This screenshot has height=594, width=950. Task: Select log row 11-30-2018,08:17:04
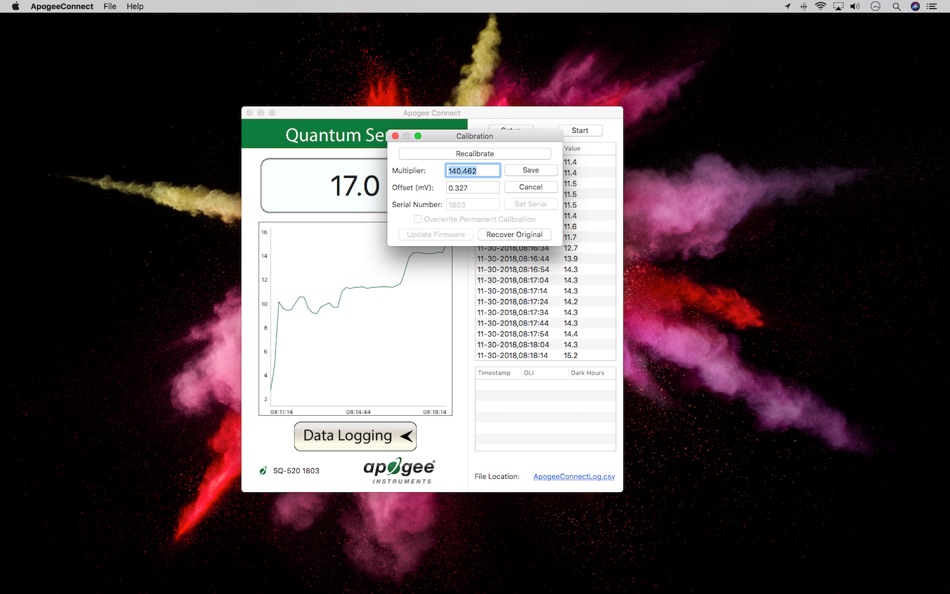click(545, 281)
